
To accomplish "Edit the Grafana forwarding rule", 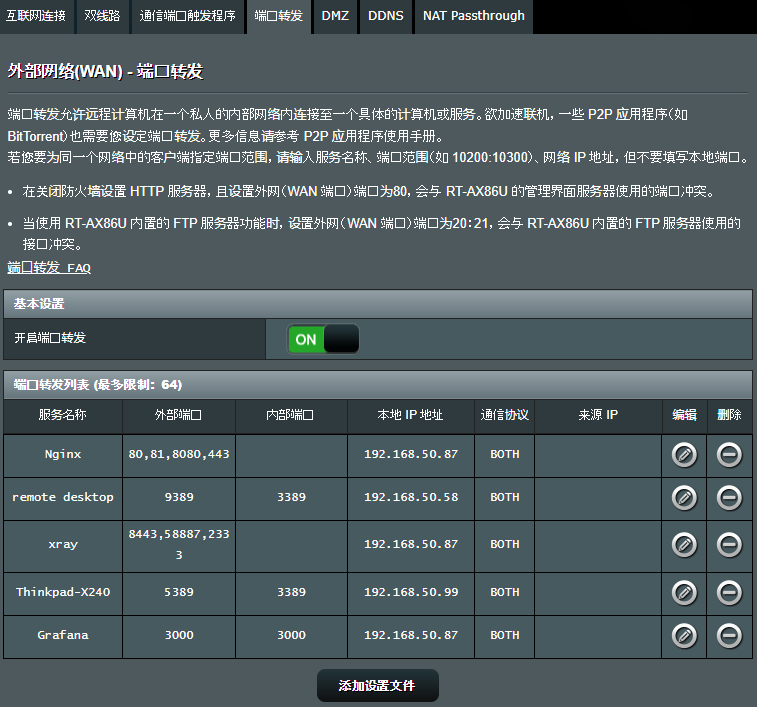I will point(684,635).
